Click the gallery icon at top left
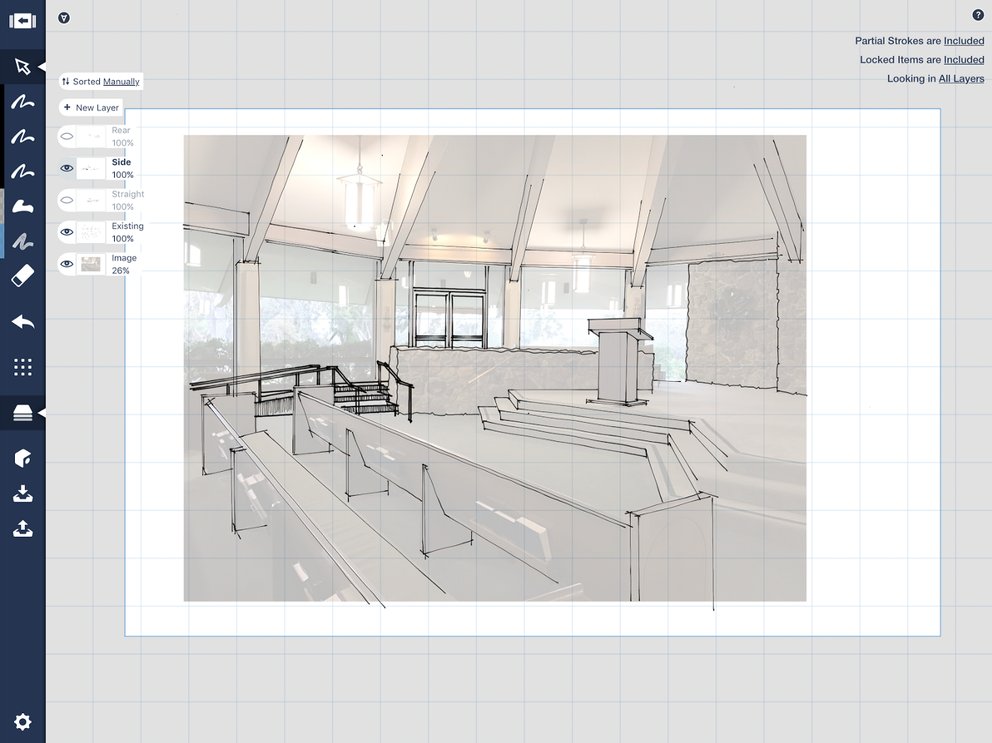The height and width of the screenshot is (743, 992). pyautogui.click(x=22, y=18)
